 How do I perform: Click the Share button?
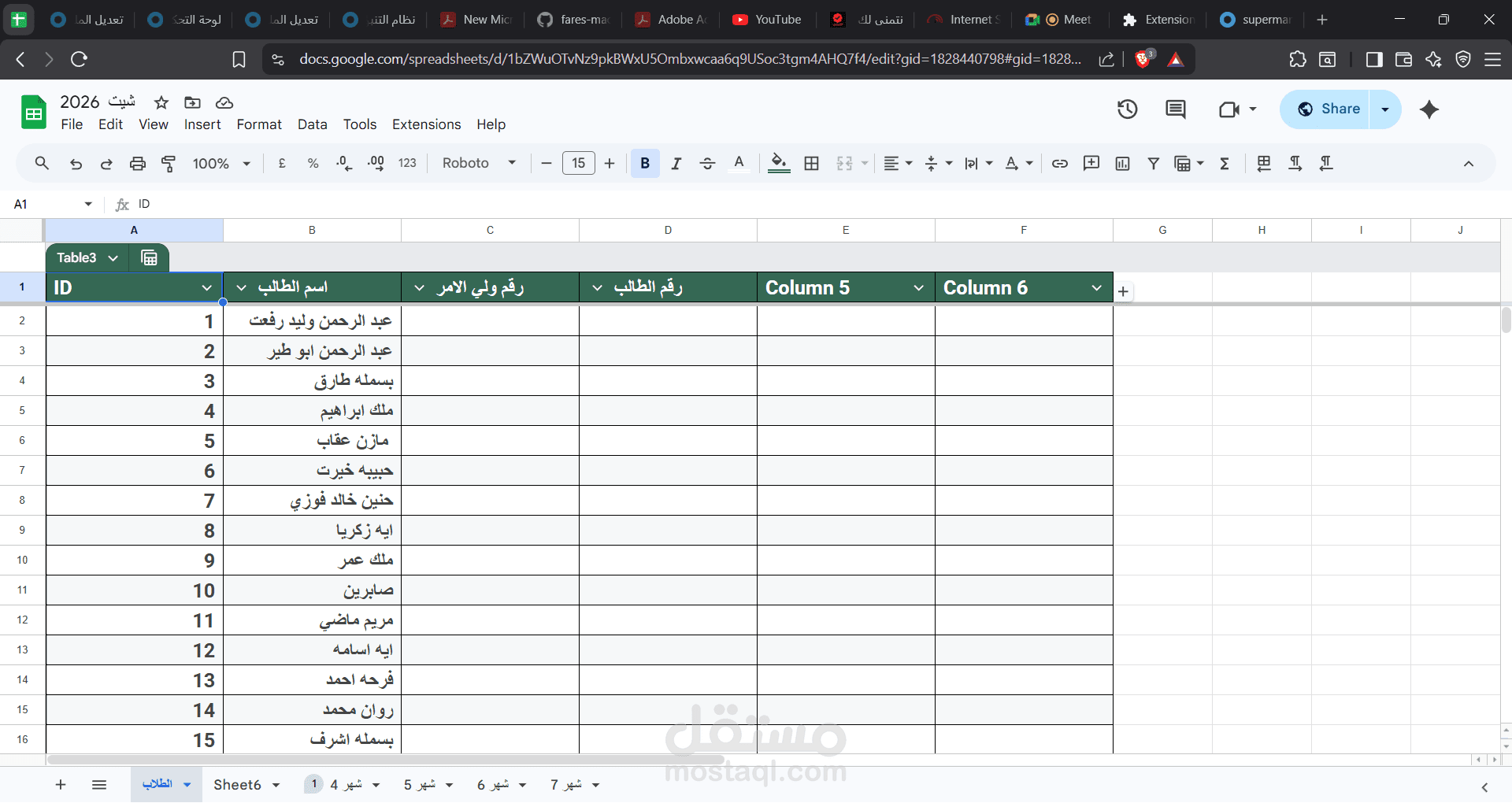click(x=1325, y=109)
